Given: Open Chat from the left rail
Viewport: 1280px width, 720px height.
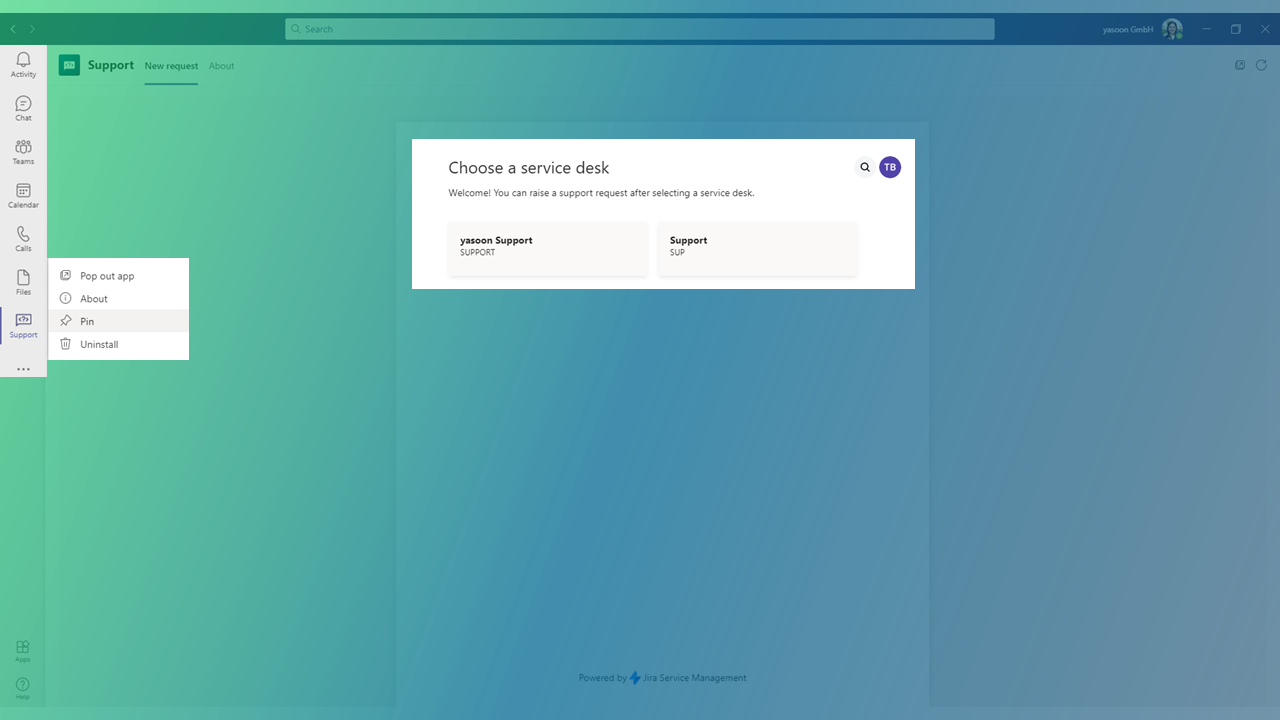Looking at the screenshot, I should pyautogui.click(x=23, y=109).
